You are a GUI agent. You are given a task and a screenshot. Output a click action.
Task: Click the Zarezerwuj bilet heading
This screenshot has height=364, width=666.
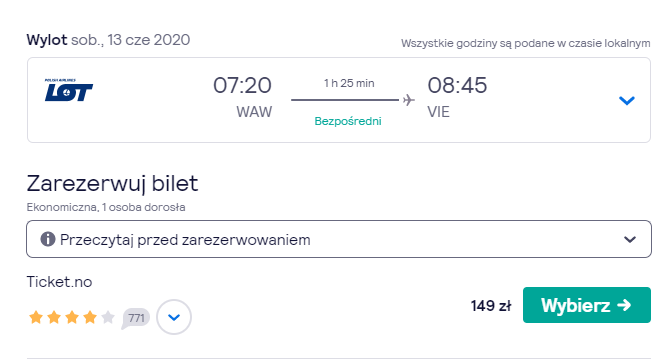click(112, 184)
